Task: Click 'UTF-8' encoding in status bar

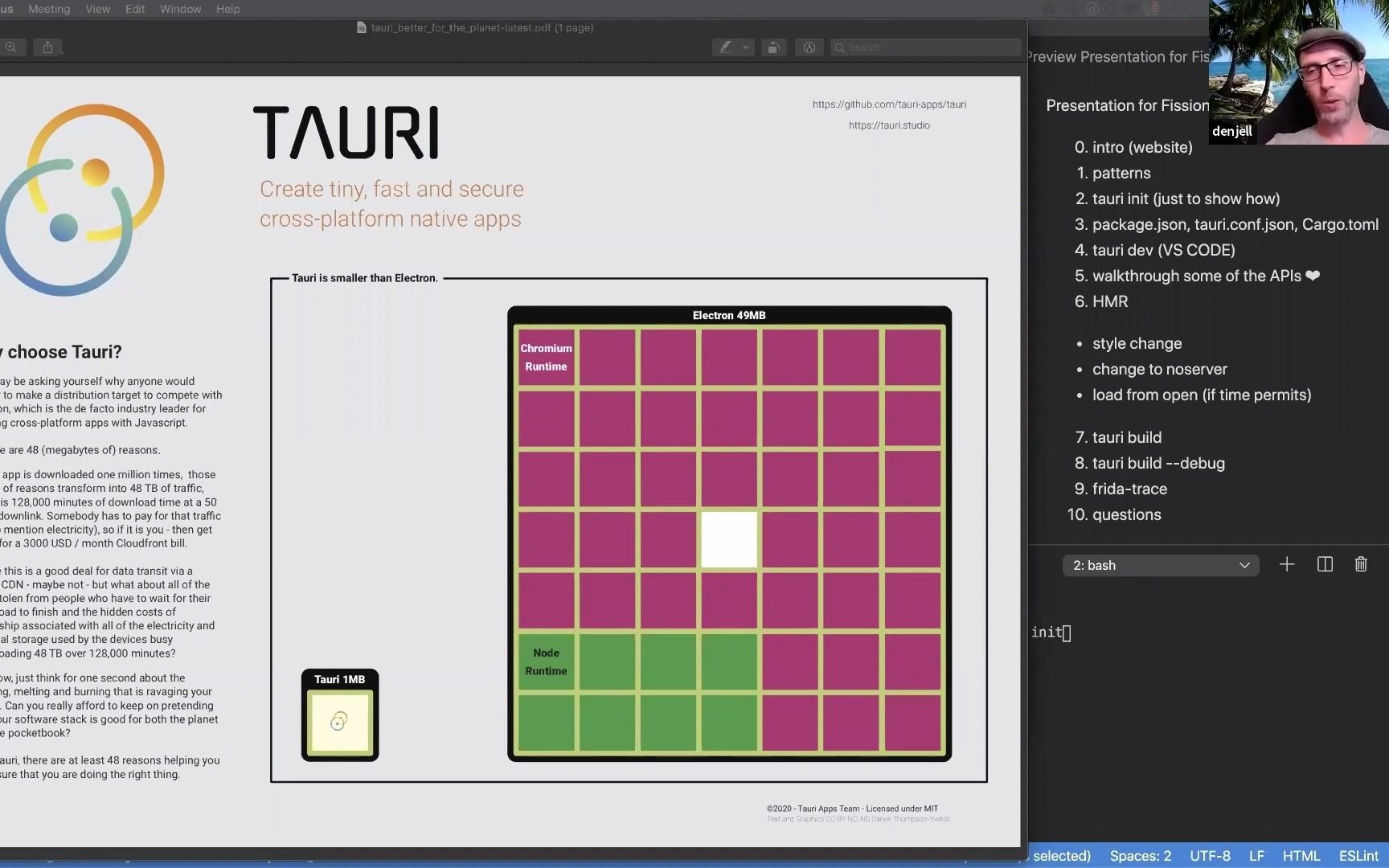Action: (1210, 856)
